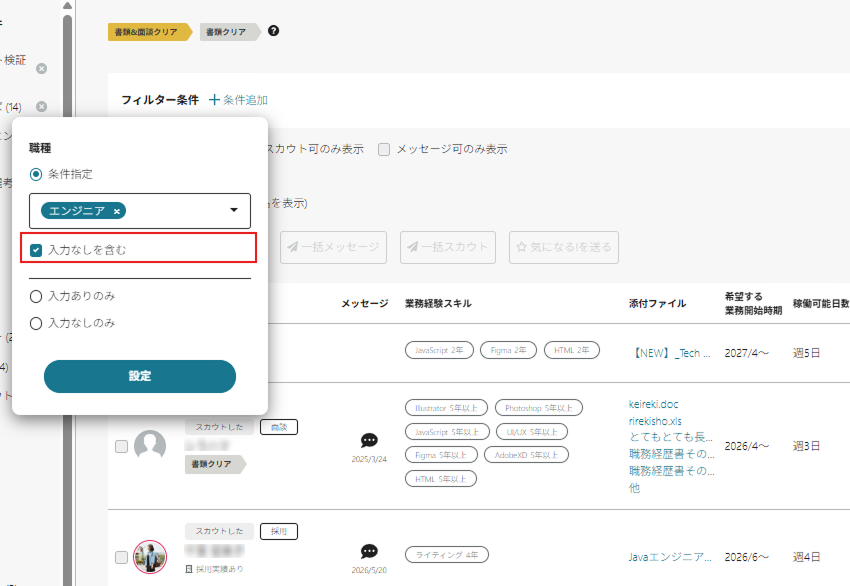This screenshot has height=586, width=850.
Task: Click the AdobeXD 5年以上 skill tag
Action: pyautogui.click(x=526, y=455)
